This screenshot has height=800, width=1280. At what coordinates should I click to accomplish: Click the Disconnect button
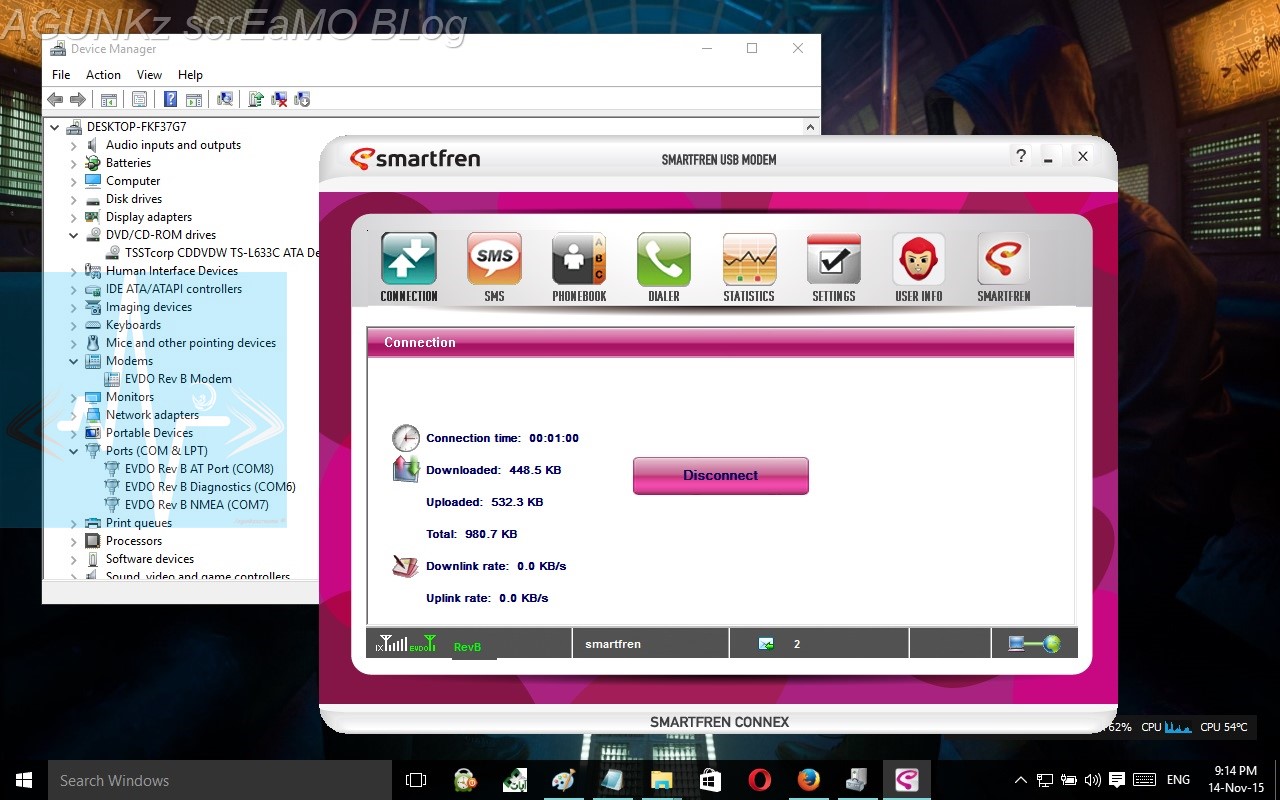coord(720,475)
